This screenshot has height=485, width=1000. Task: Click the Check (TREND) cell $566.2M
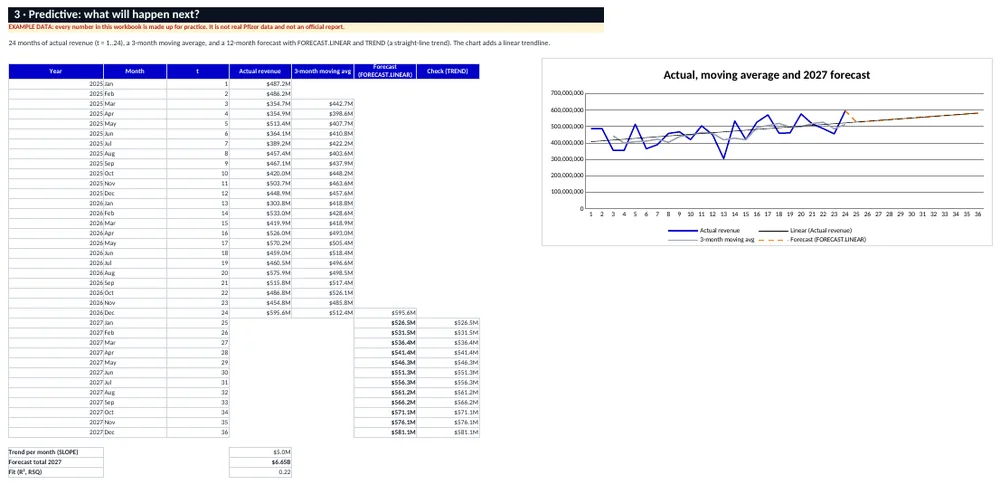tap(448, 402)
